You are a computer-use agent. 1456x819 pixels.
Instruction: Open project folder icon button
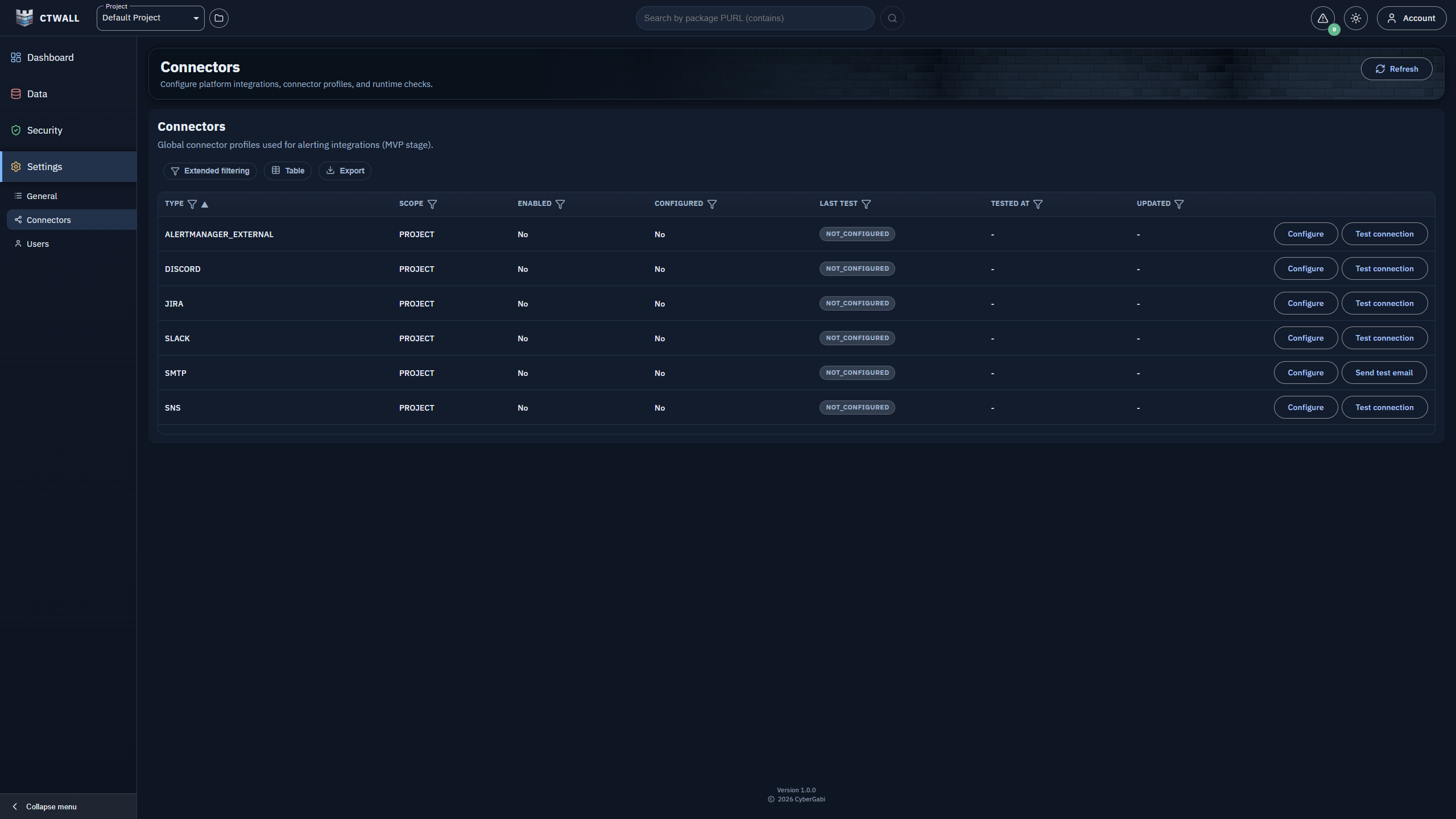(219, 18)
